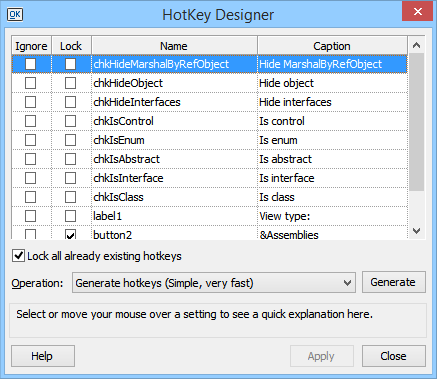Click the Close button
Viewport: 437px width, 379px height.
393,356
